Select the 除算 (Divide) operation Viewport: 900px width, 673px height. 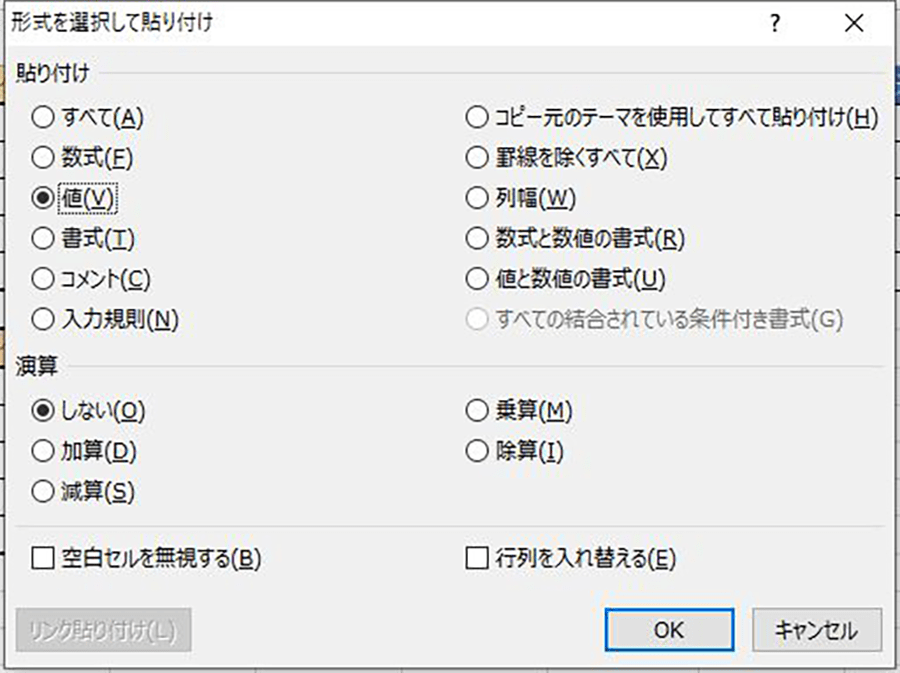[477, 450]
